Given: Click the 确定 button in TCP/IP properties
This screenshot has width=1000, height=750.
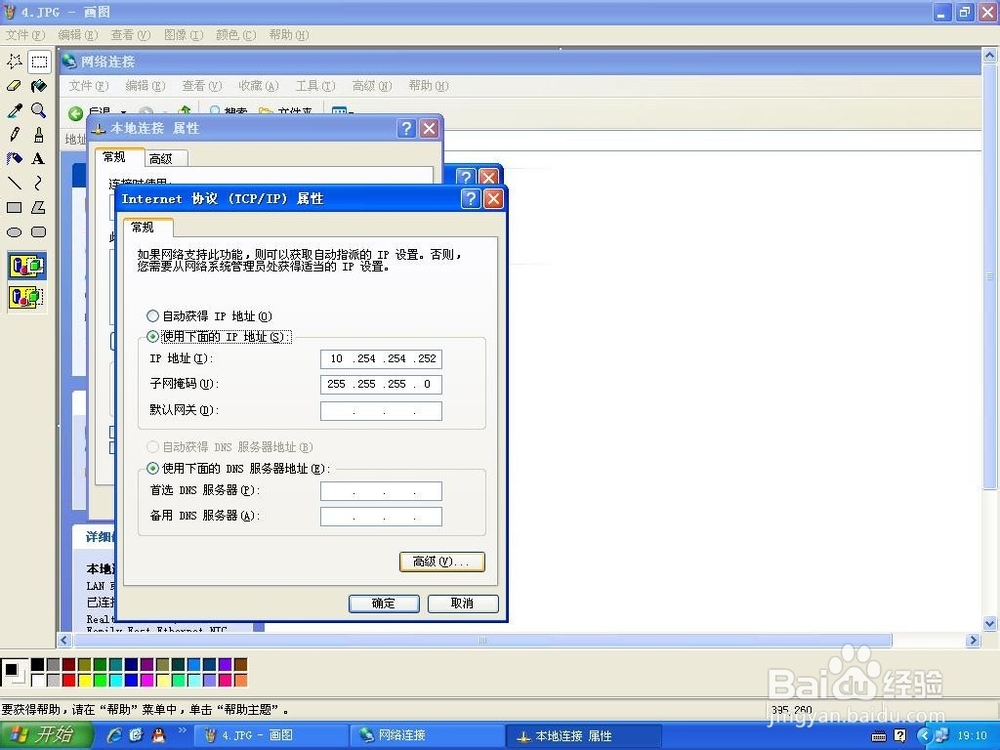Looking at the screenshot, I should point(384,603).
